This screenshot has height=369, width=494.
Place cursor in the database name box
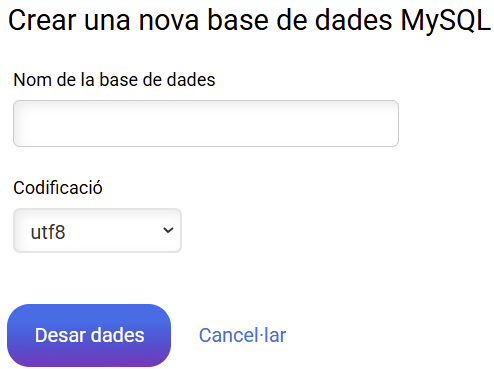206,123
